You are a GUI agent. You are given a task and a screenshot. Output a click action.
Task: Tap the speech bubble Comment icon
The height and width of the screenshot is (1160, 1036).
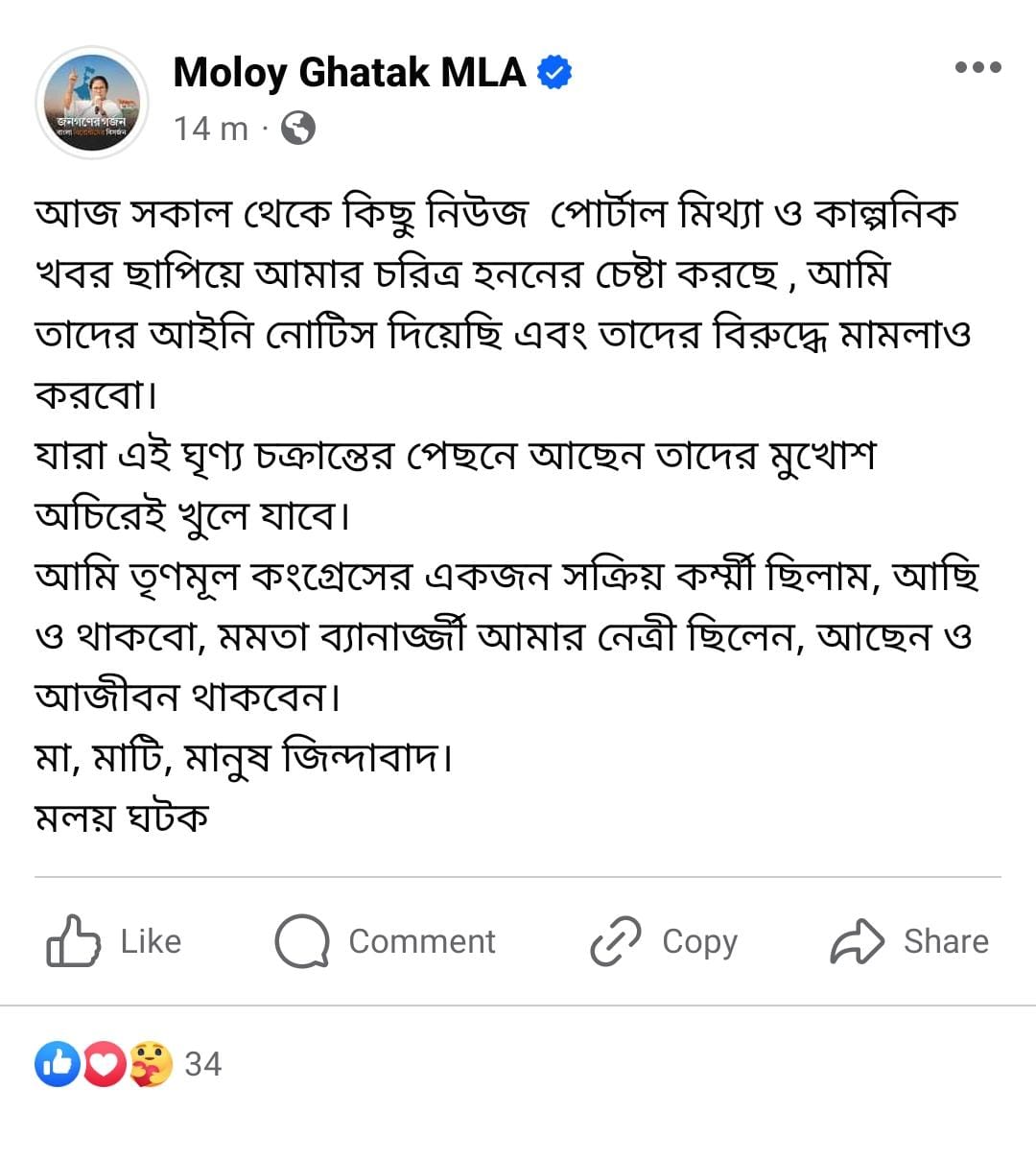point(301,941)
